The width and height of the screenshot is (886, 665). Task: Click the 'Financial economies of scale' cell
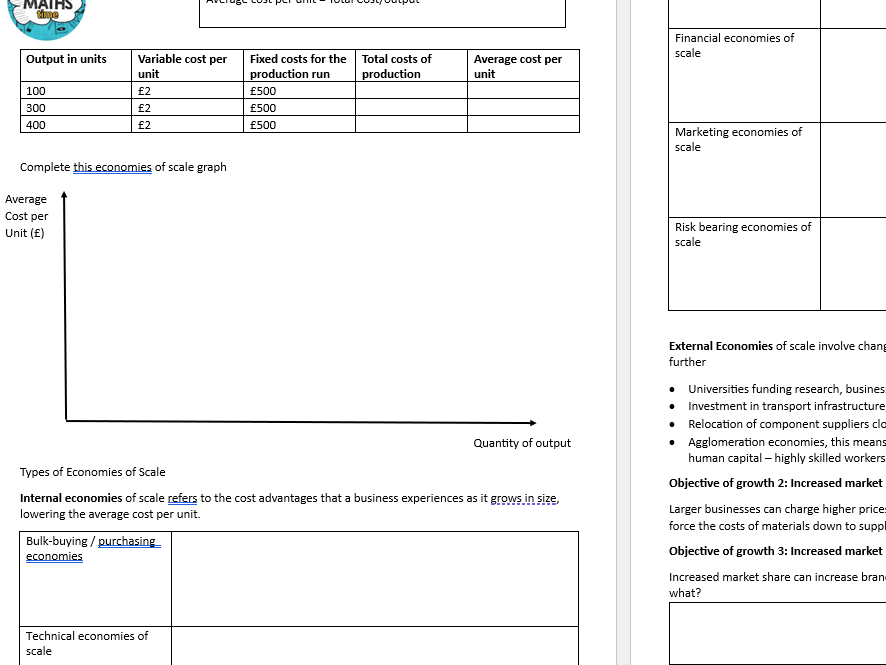744,75
